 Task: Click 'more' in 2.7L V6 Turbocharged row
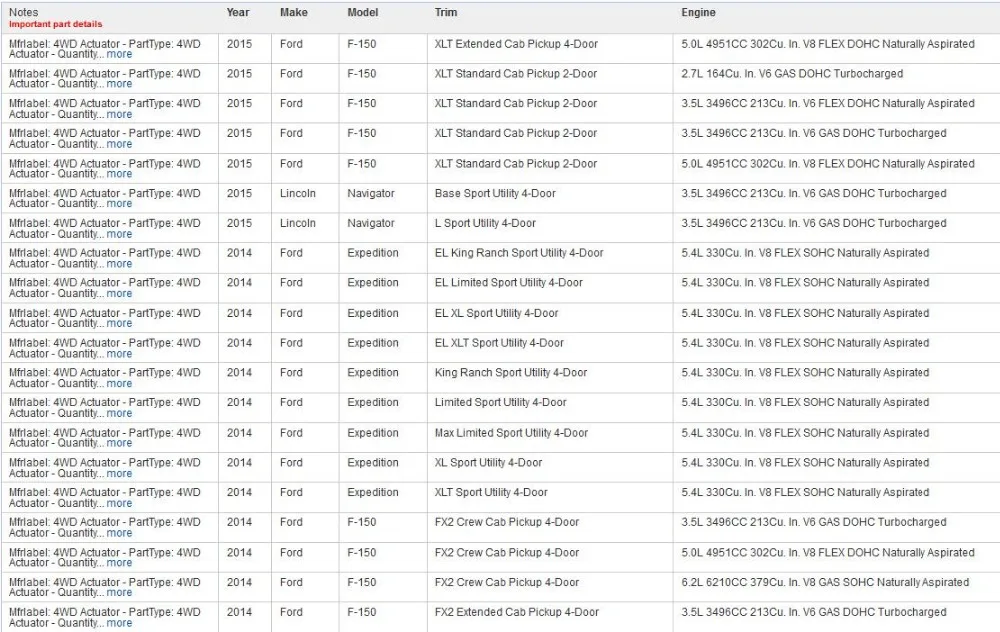(119, 84)
